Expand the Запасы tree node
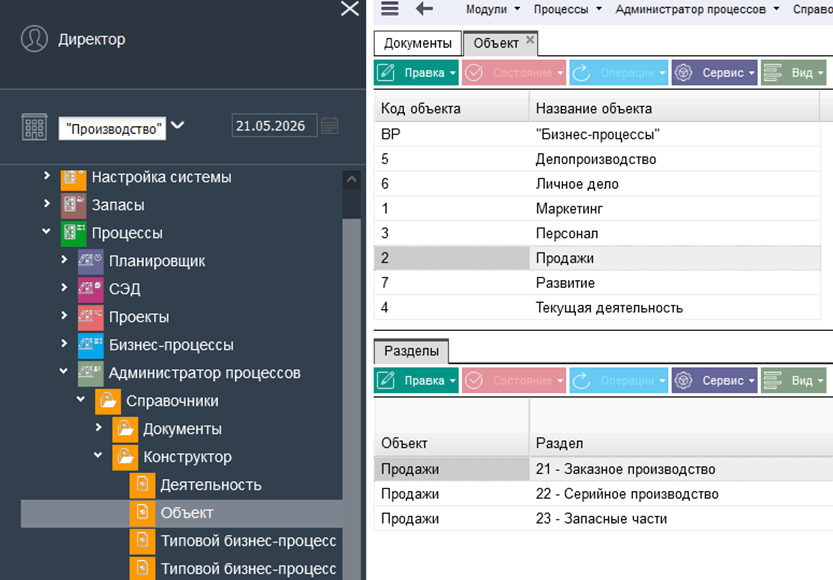Viewport: 833px width, 580px height. tap(47, 203)
